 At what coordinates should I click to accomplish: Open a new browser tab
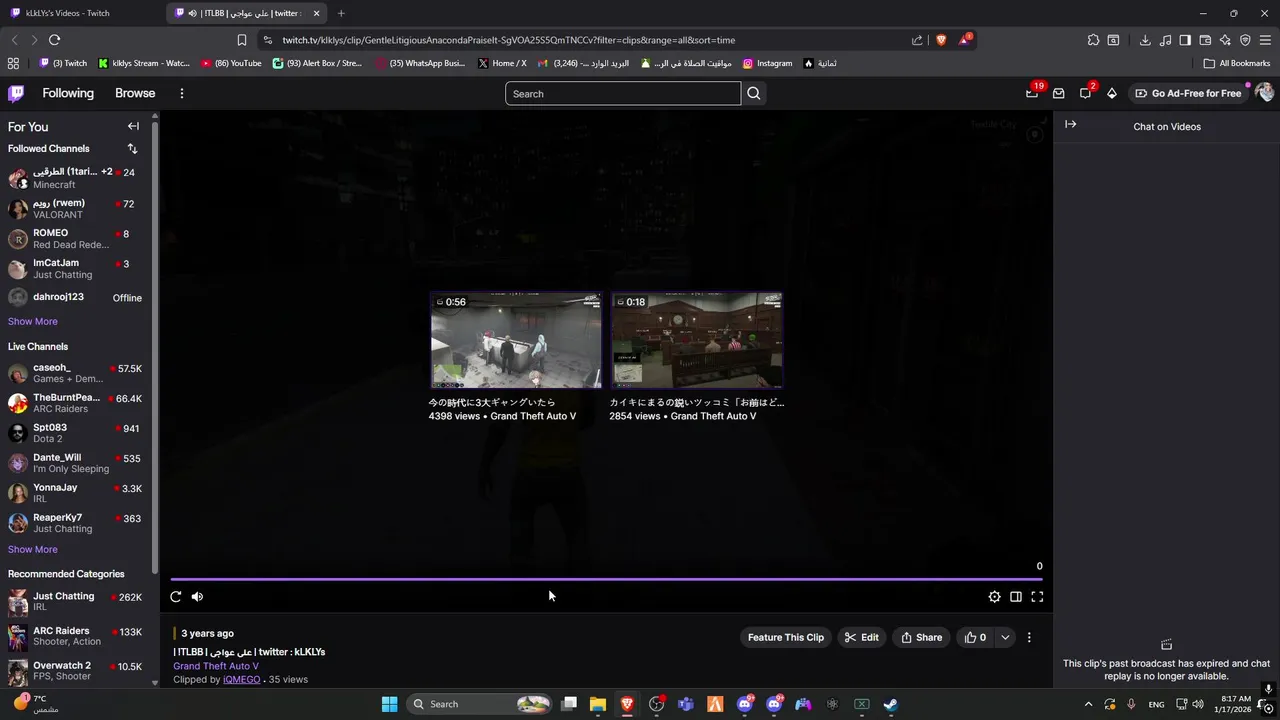(x=341, y=13)
